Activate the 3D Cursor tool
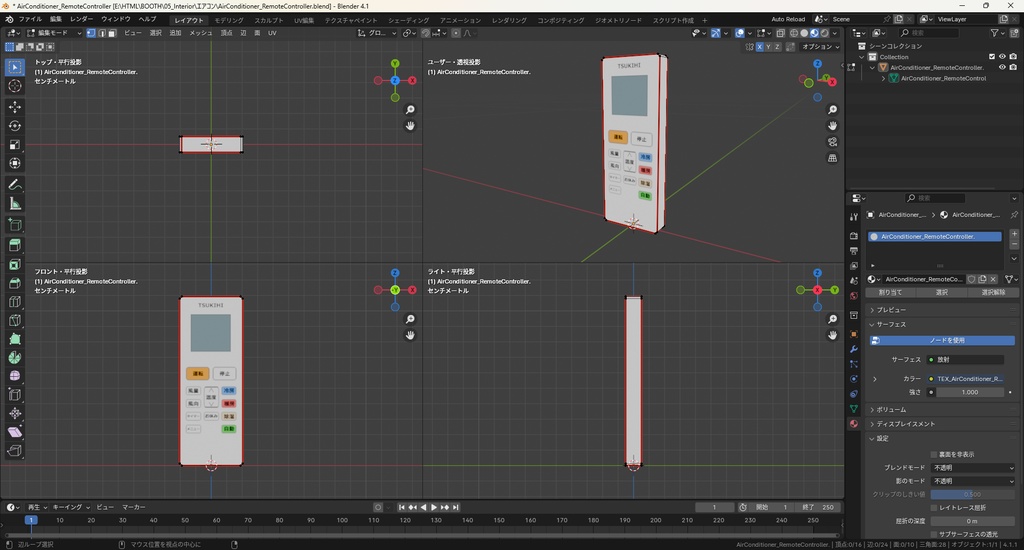Image resolution: width=1024 pixels, height=550 pixels. coord(15,86)
